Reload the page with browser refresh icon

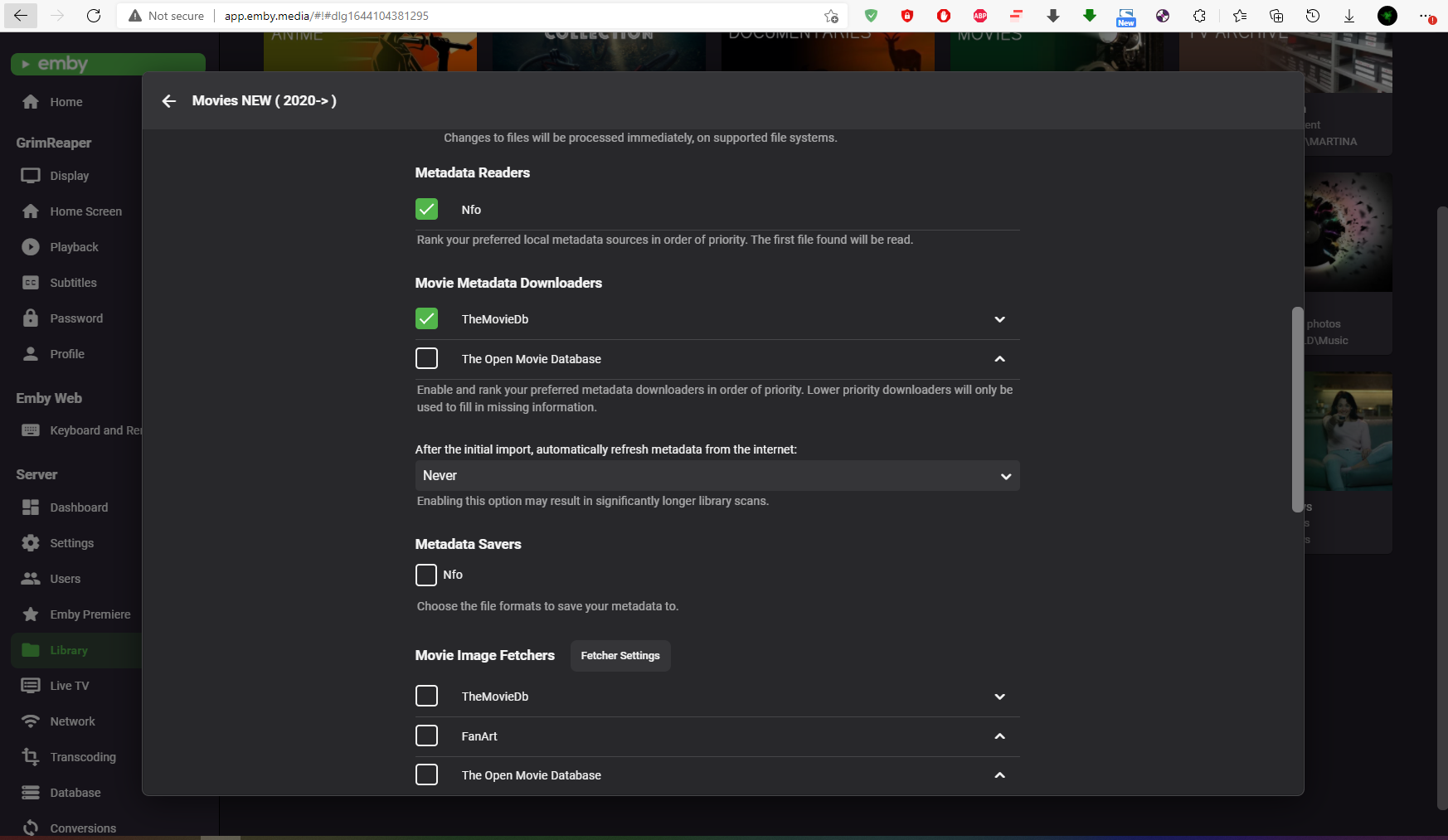pos(94,16)
